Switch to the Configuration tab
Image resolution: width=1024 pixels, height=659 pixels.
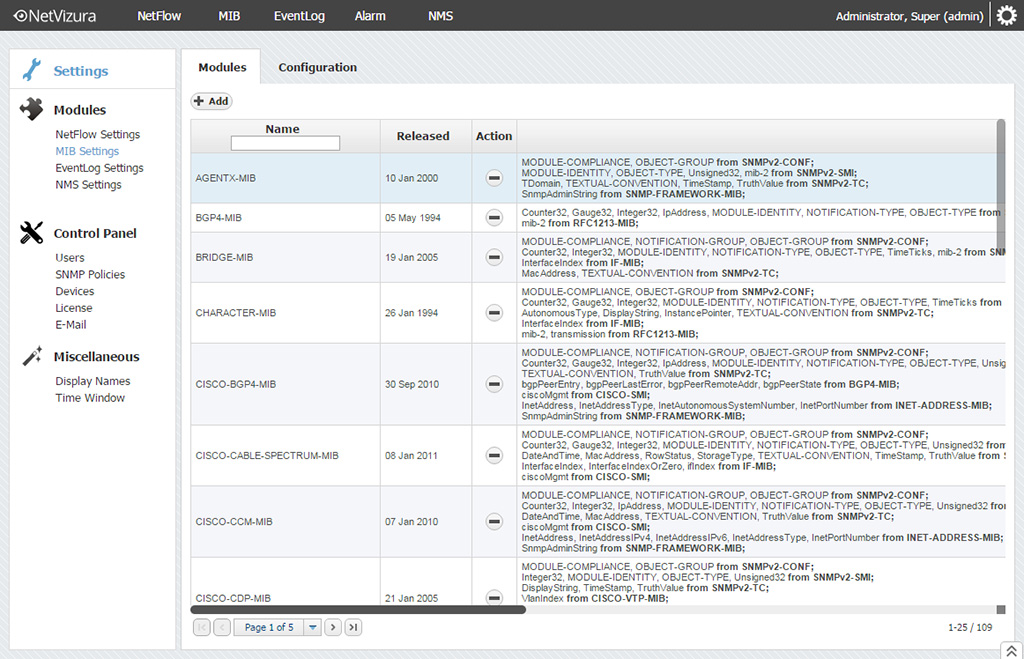(317, 67)
